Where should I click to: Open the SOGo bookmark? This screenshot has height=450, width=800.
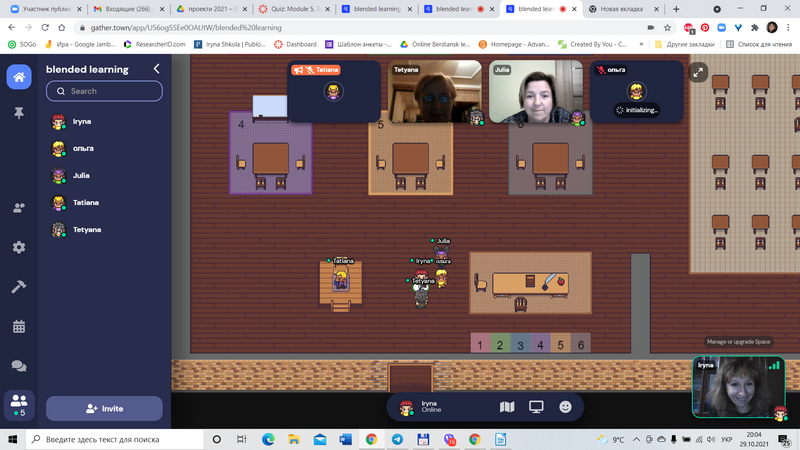[22, 44]
